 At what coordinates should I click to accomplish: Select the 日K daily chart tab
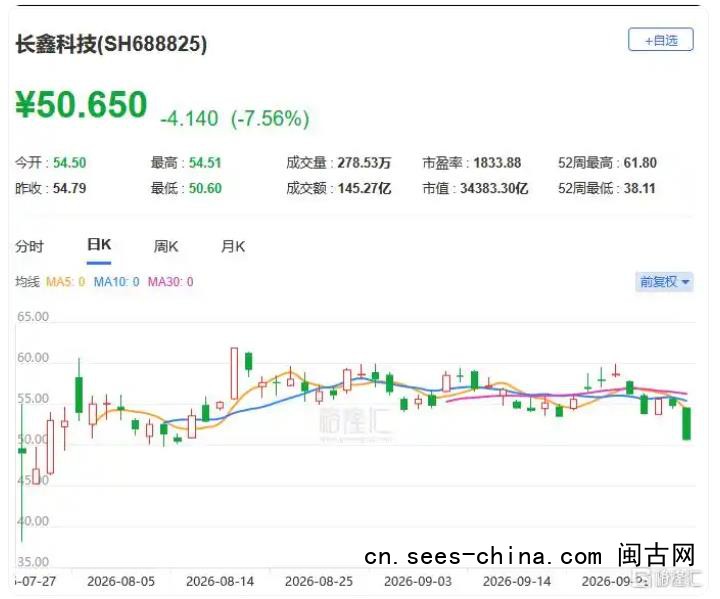click(x=99, y=244)
